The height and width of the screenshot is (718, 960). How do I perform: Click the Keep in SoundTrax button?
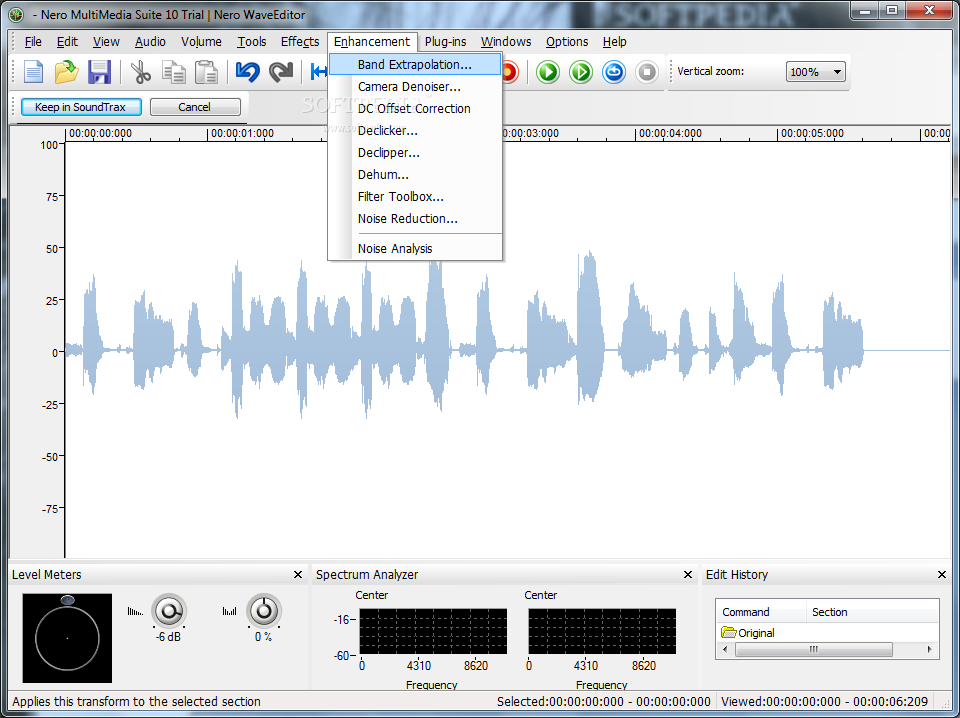click(81, 107)
